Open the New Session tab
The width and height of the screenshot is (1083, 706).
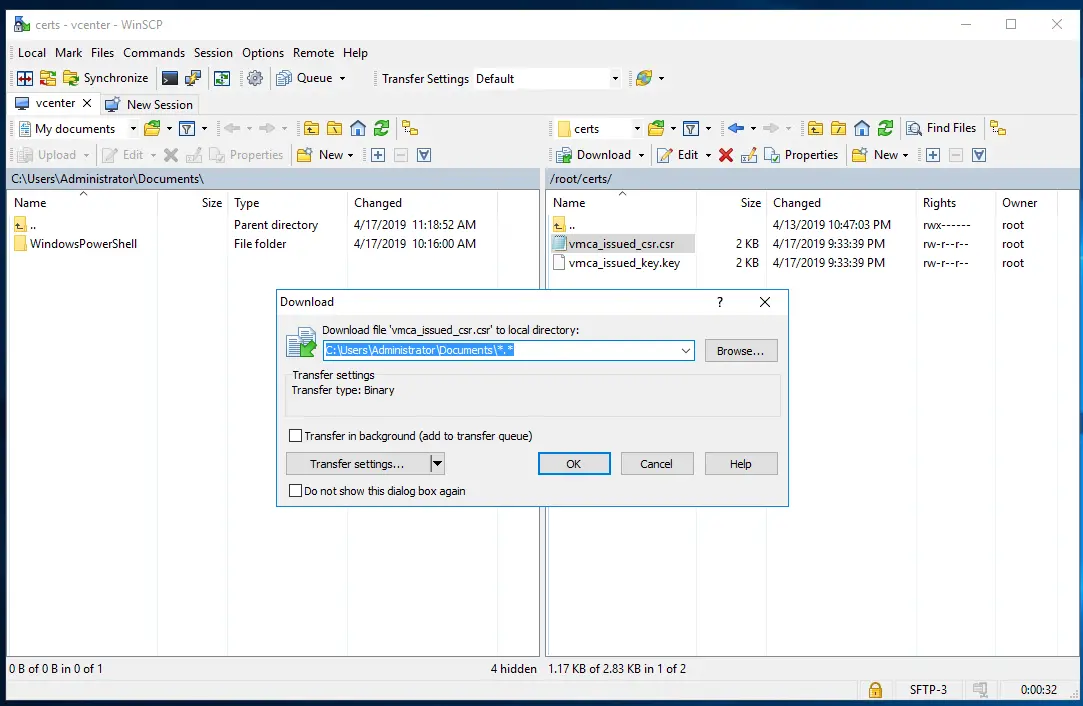(x=150, y=104)
